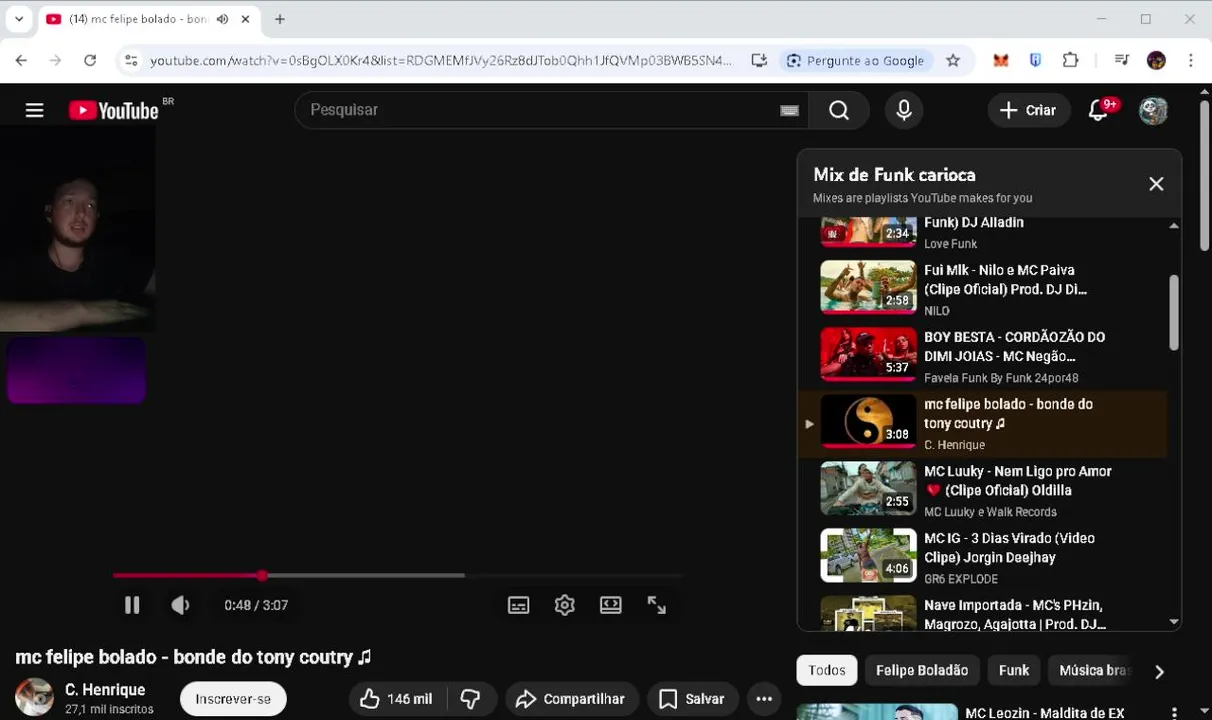Start voice search with the microphone
1212x720 pixels.
tap(904, 110)
